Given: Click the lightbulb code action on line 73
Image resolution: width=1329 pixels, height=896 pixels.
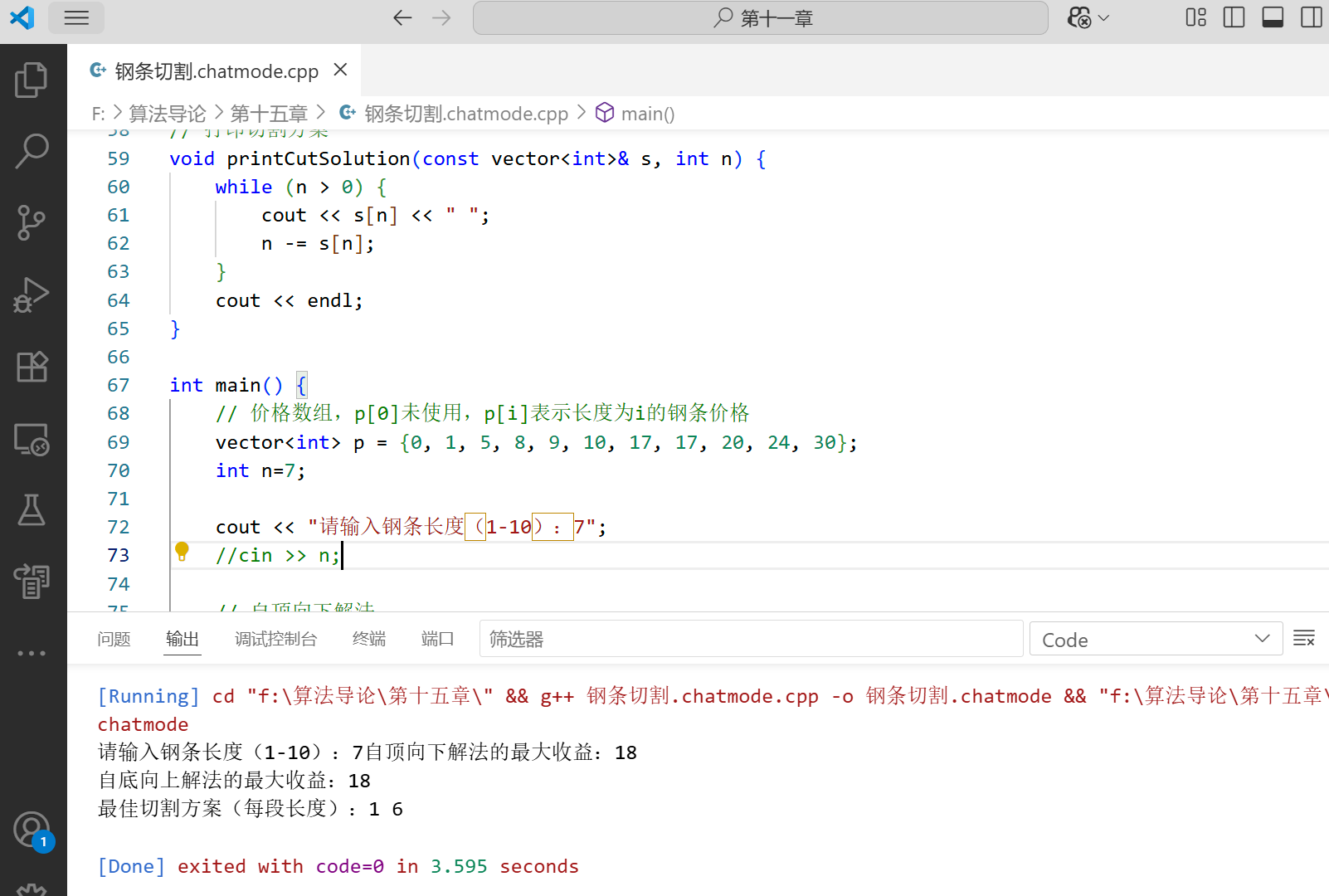Looking at the screenshot, I should [x=183, y=553].
